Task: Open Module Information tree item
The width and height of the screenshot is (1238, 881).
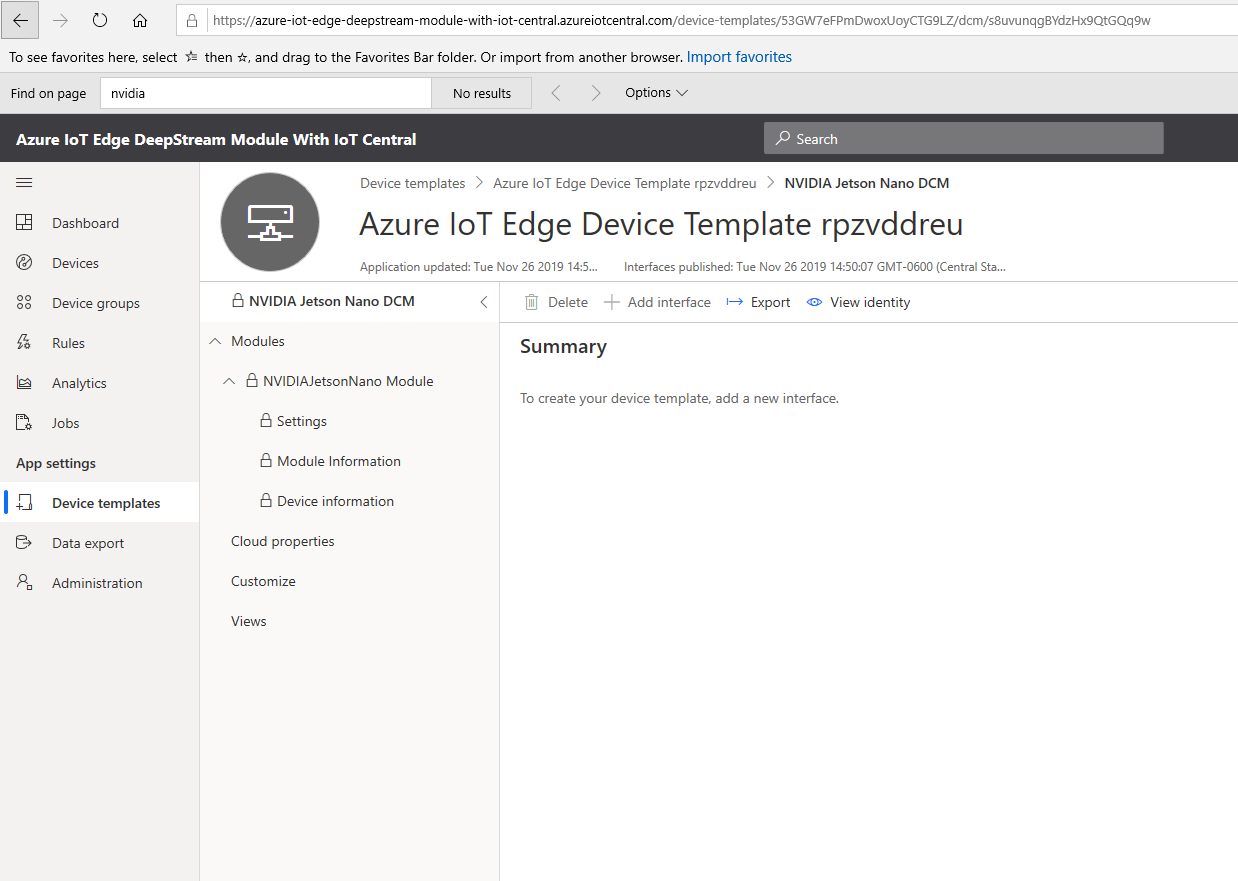Action: point(339,461)
